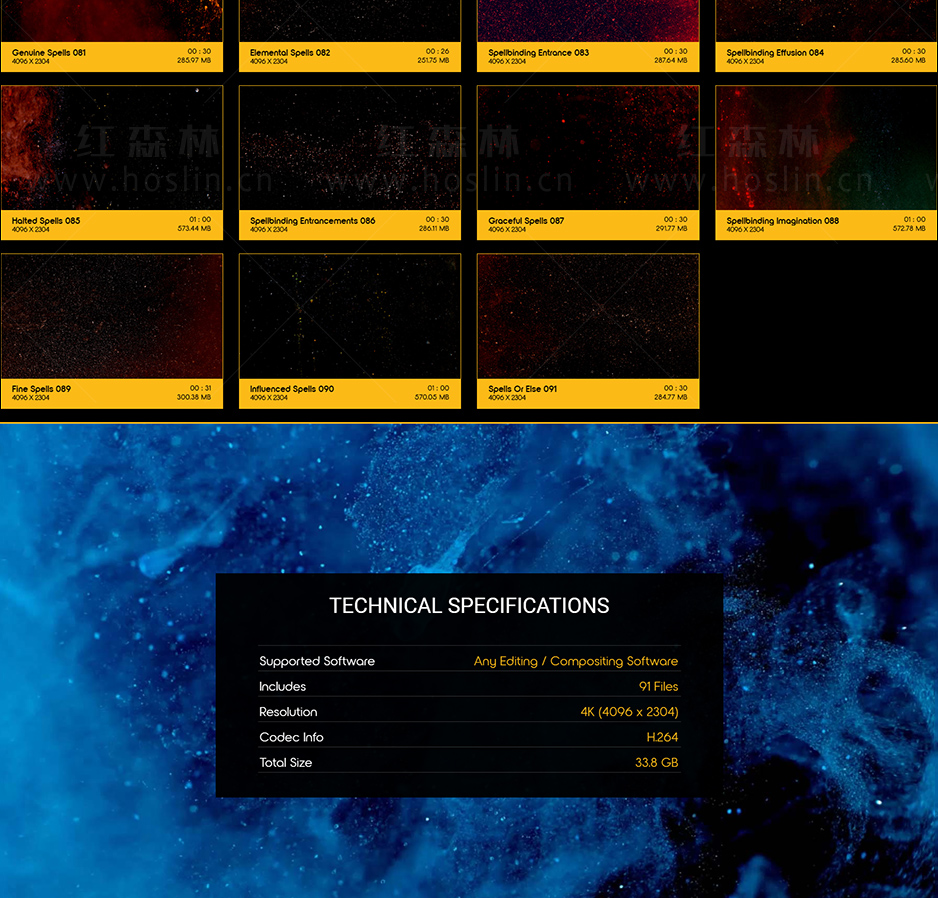Open the Influenced Spells 090 thumbnail
Screen dimensions: 938x898
[x=350, y=316]
